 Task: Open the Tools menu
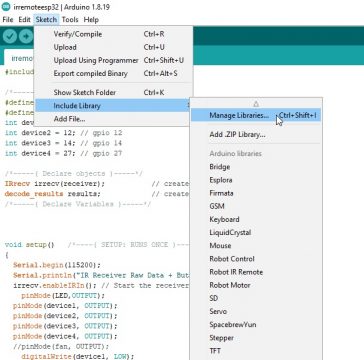[70, 20]
